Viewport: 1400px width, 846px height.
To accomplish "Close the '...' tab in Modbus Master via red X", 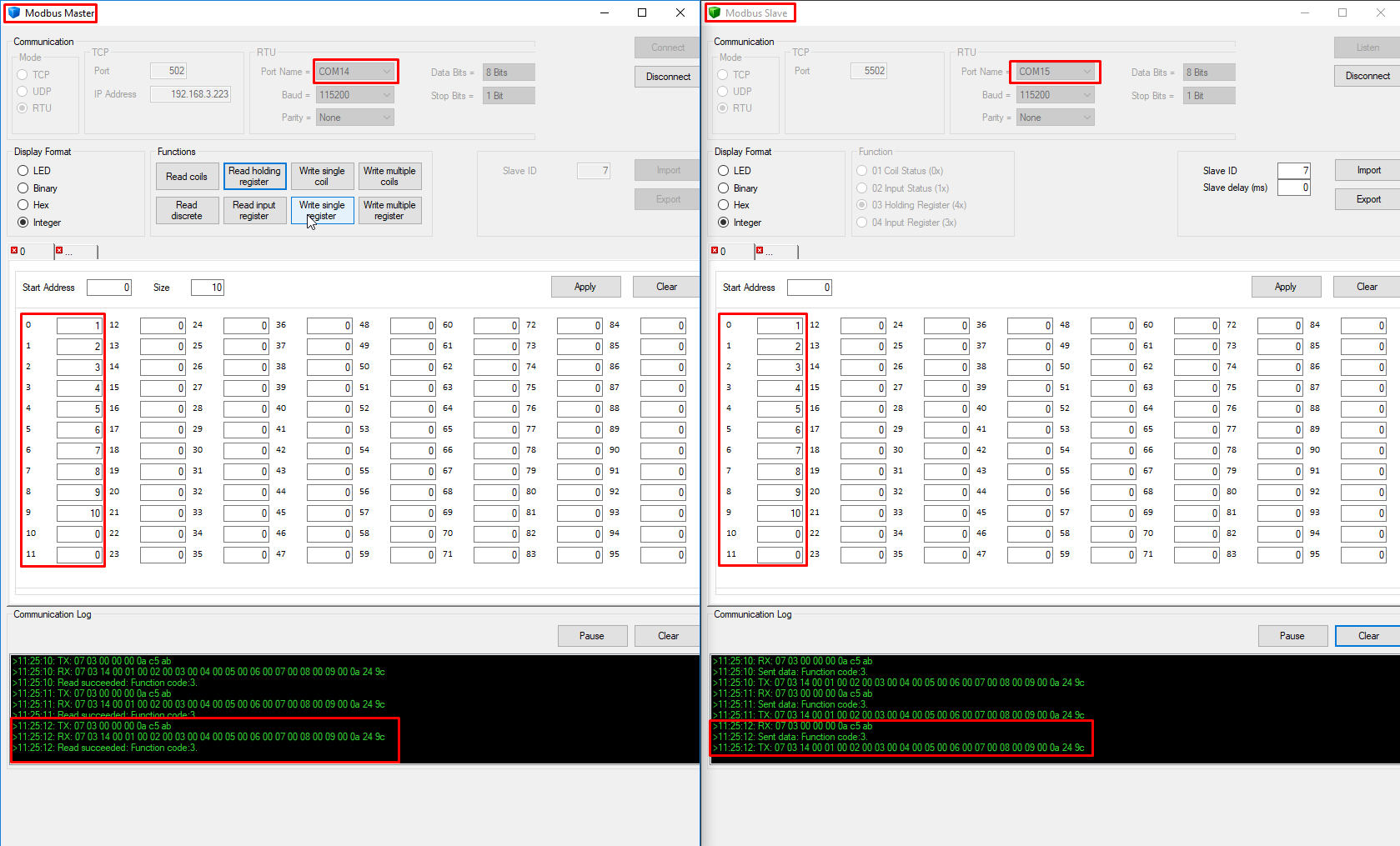I will point(59,250).
